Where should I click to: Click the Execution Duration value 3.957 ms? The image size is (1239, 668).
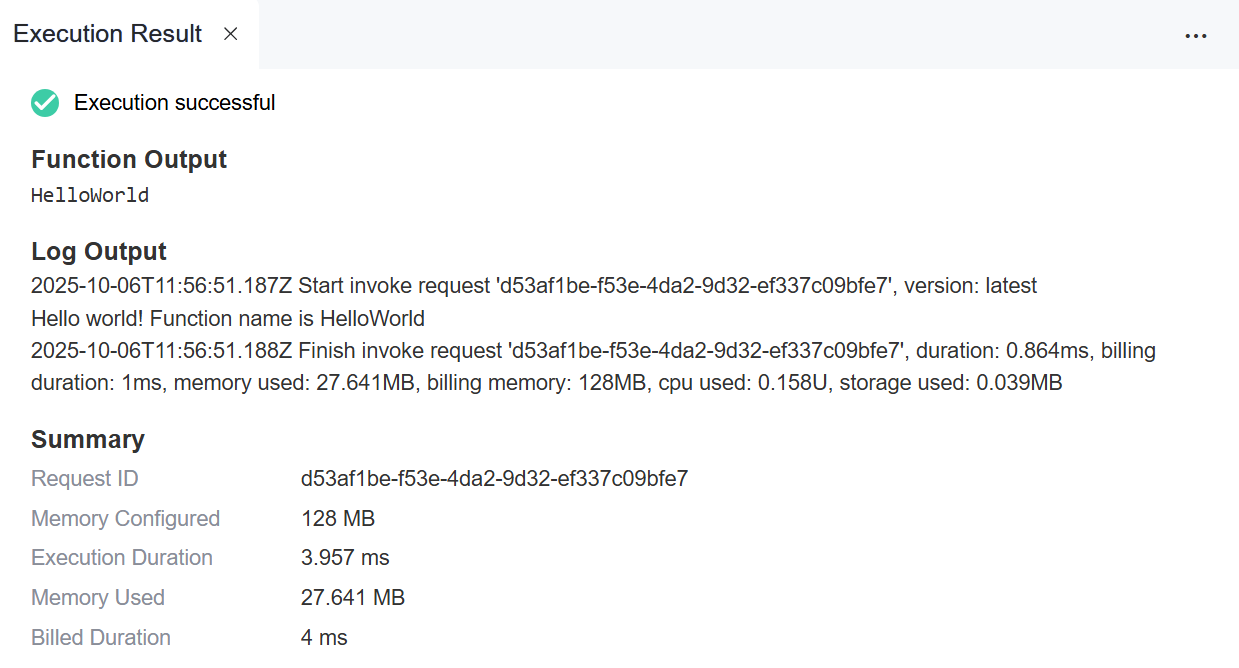(x=345, y=558)
